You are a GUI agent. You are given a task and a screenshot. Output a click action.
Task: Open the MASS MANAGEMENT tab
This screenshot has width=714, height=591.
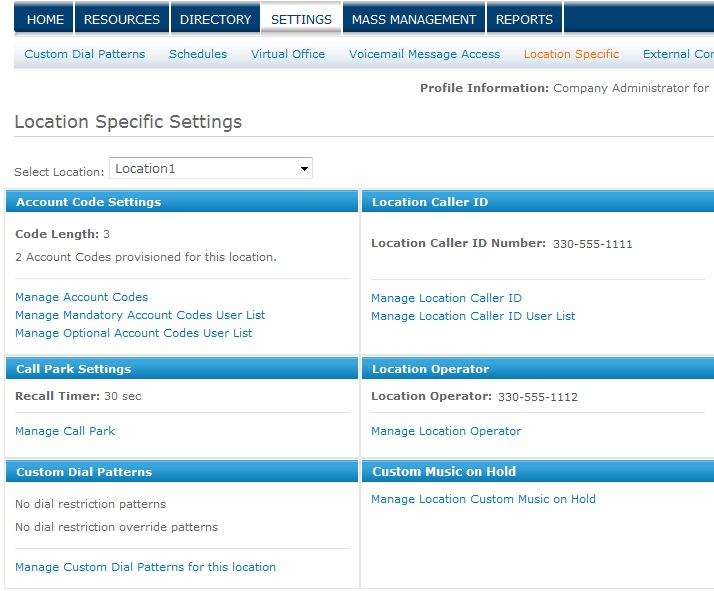point(414,19)
